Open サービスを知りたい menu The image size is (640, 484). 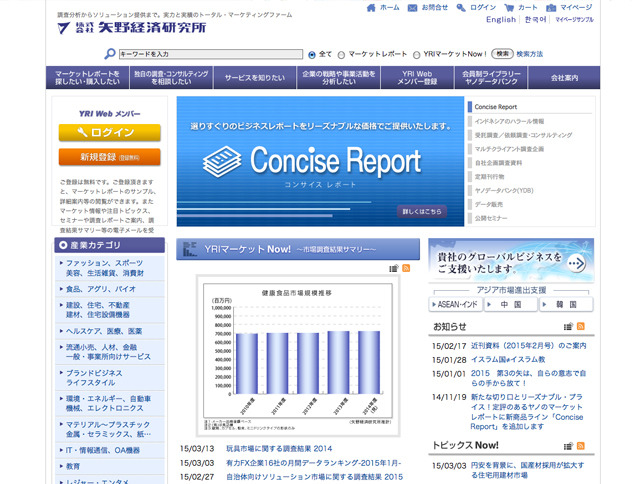tap(255, 78)
